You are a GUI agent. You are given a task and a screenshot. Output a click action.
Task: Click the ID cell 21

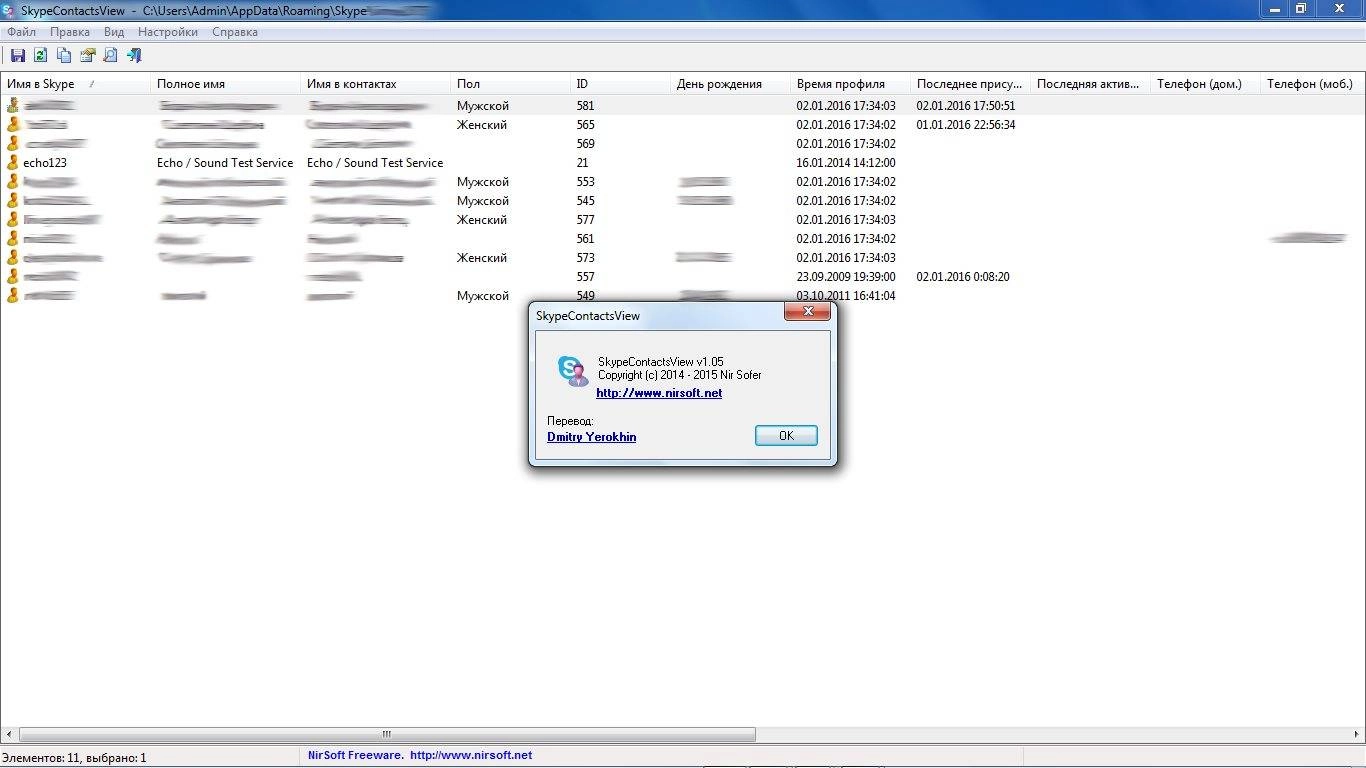[x=583, y=162]
